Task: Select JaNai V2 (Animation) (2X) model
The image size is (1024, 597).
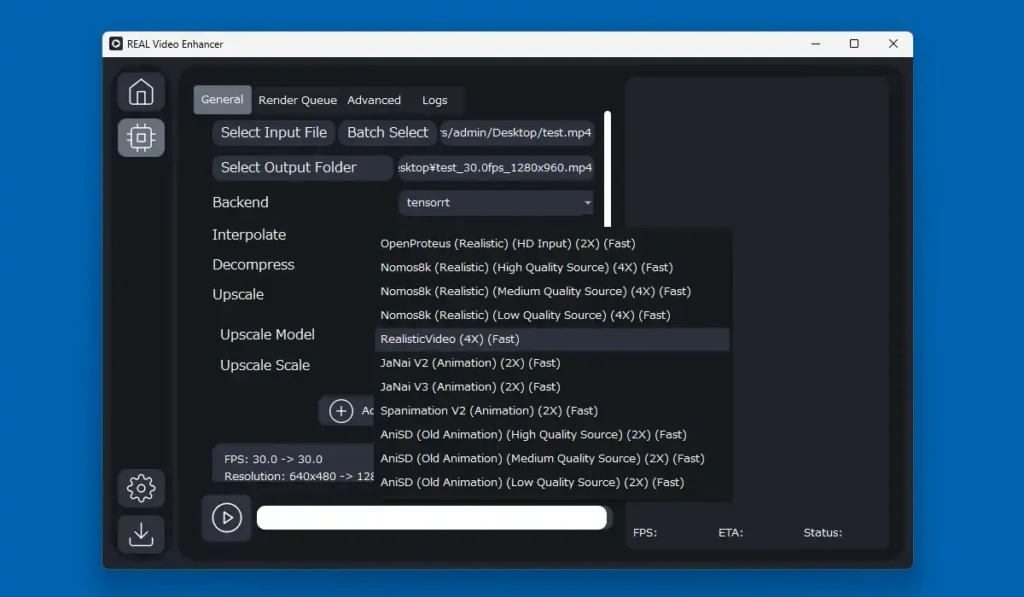Action: (552, 363)
